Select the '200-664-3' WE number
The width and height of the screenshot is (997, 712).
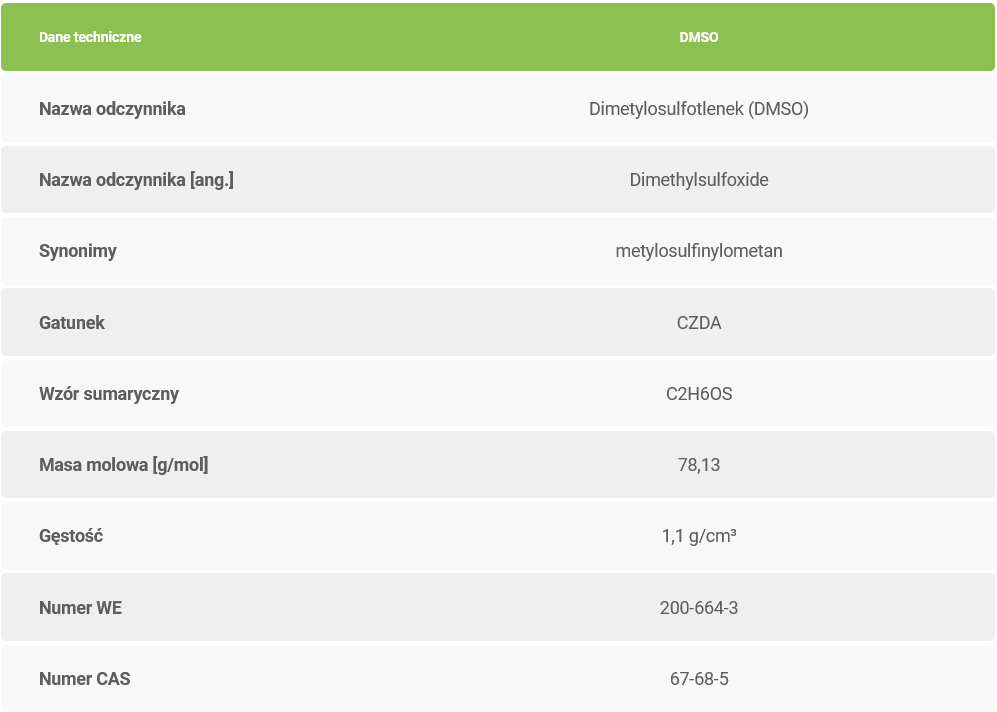tap(698, 607)
